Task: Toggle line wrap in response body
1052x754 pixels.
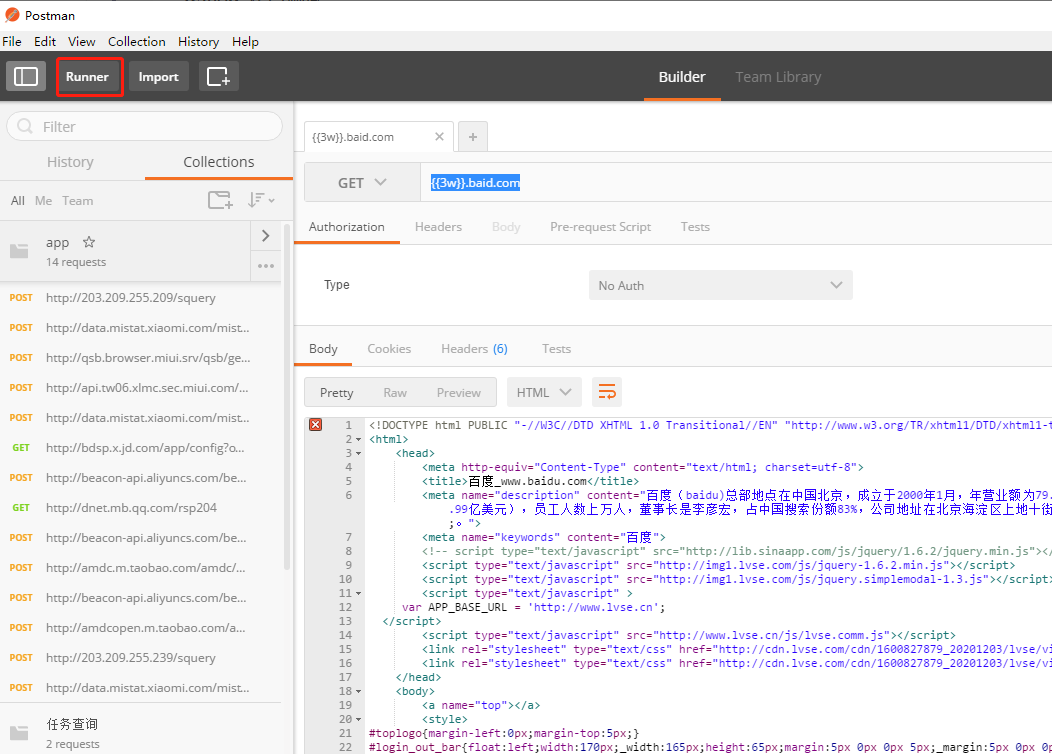Action: 607,392
